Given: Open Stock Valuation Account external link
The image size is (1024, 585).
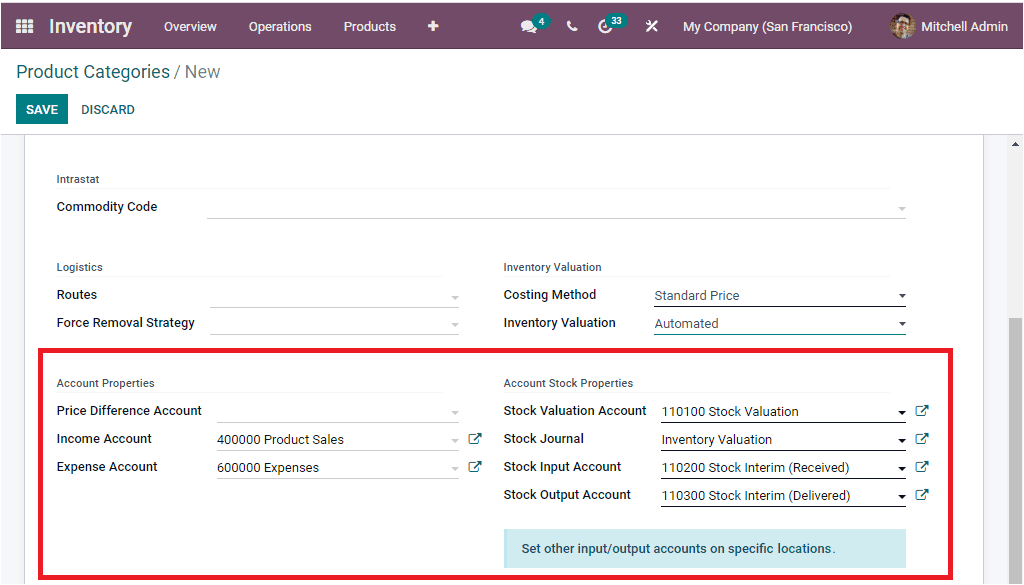Looking at the screenshot, I should (x=921, y=410).
